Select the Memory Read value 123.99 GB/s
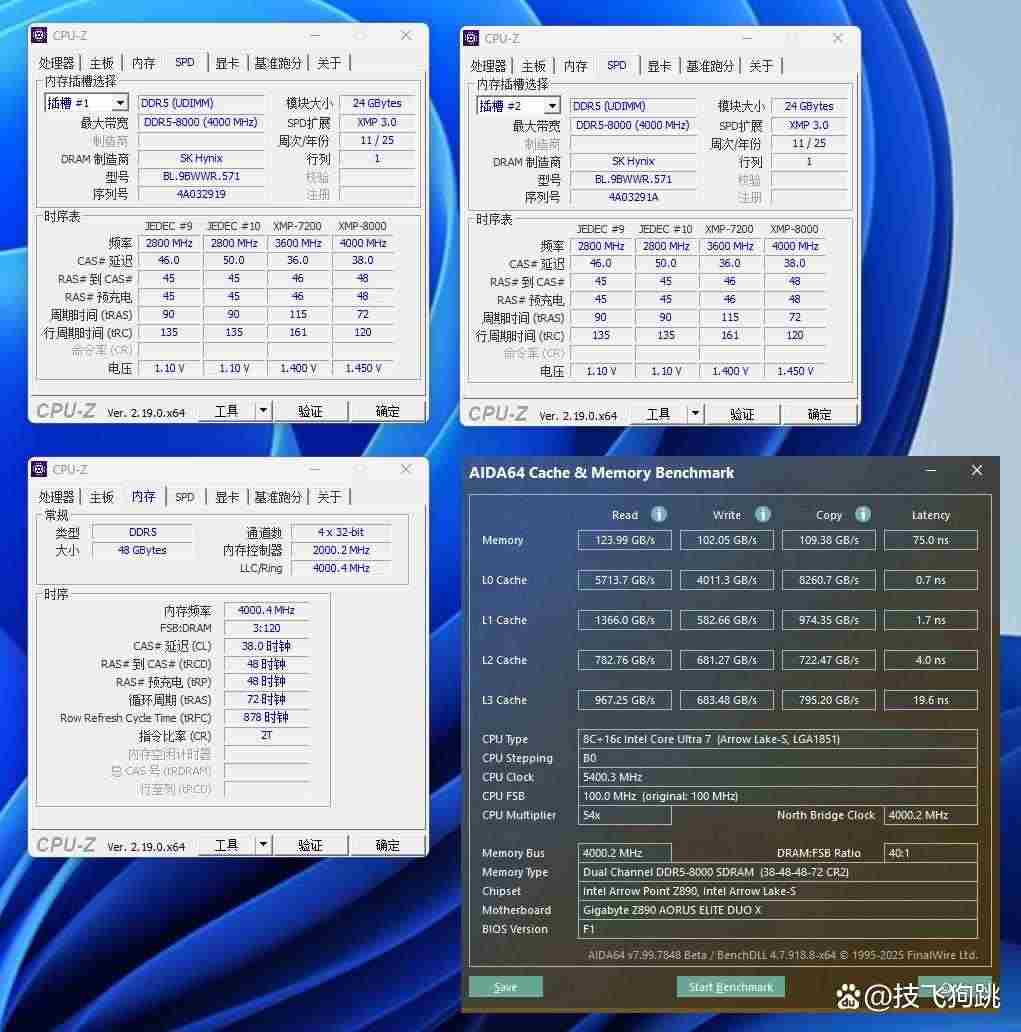This screenshot has width=1021, height=1032. pyautogui.click(x=625, y=540)
